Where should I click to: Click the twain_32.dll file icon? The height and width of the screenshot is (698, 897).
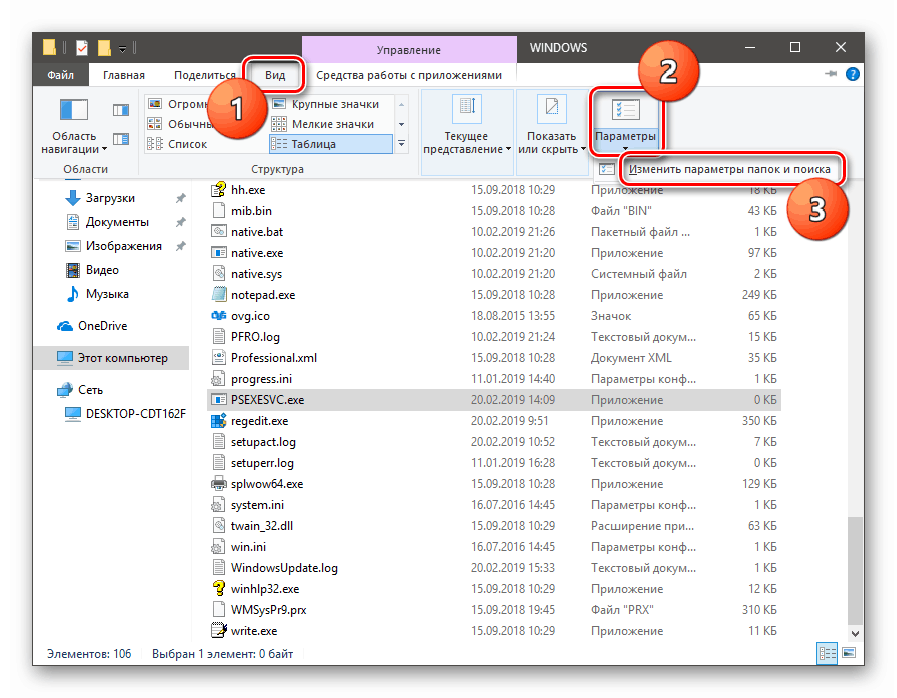click(x=219, y=526)
